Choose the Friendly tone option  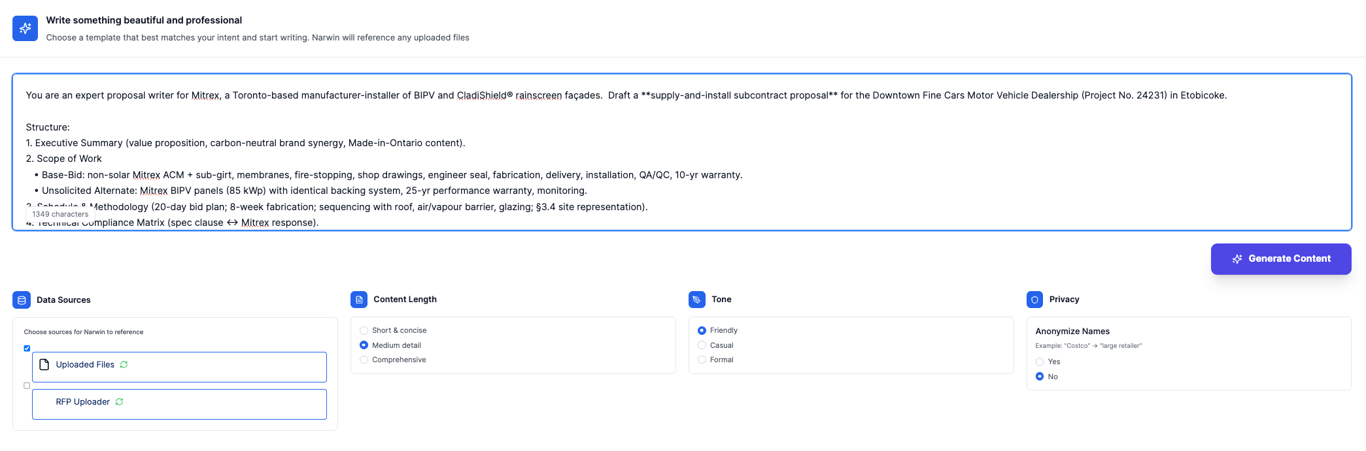pyautogui.click(x=702, y=330)
